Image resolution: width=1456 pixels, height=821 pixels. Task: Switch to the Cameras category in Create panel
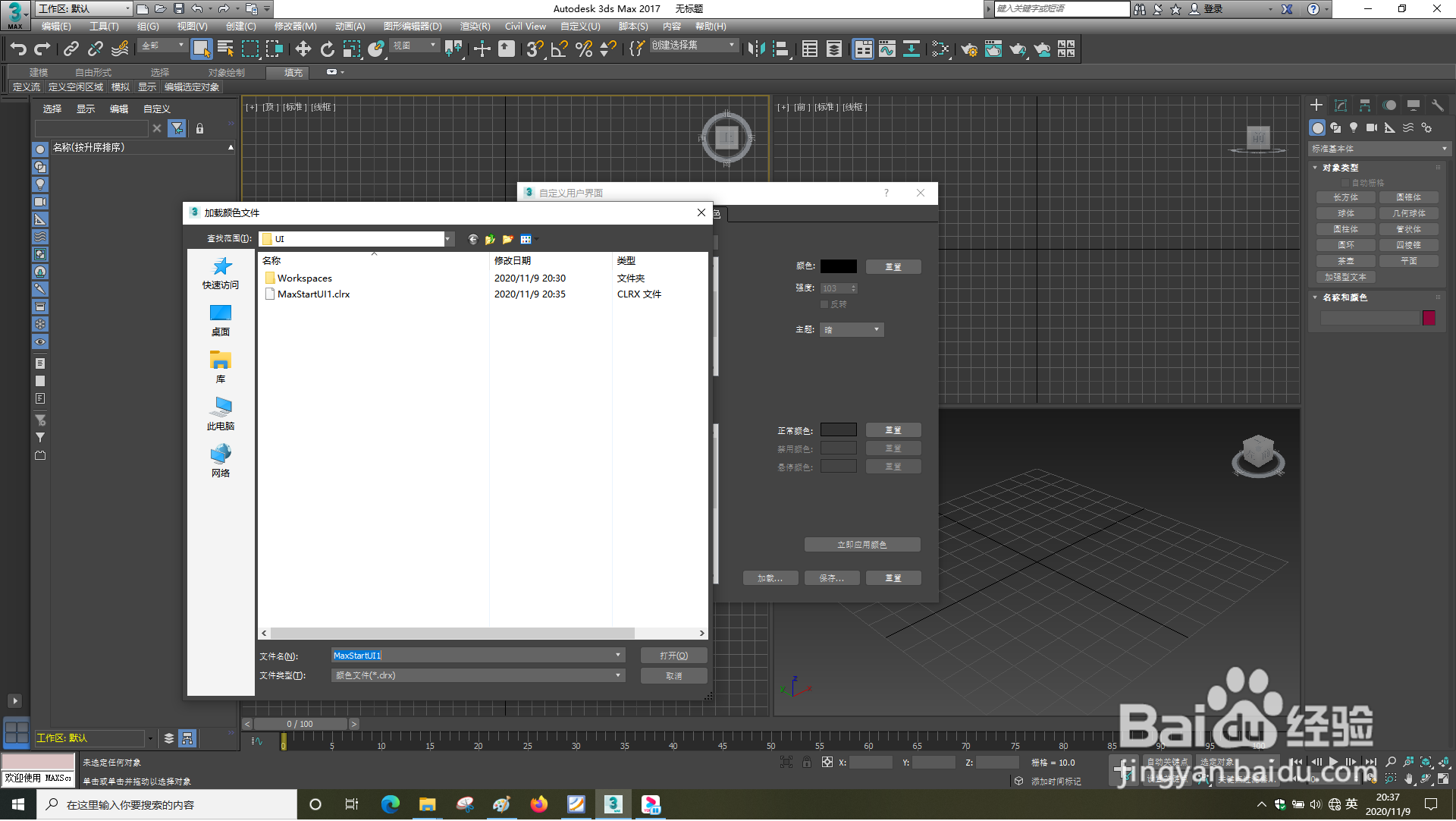[x=1372, y=127]
